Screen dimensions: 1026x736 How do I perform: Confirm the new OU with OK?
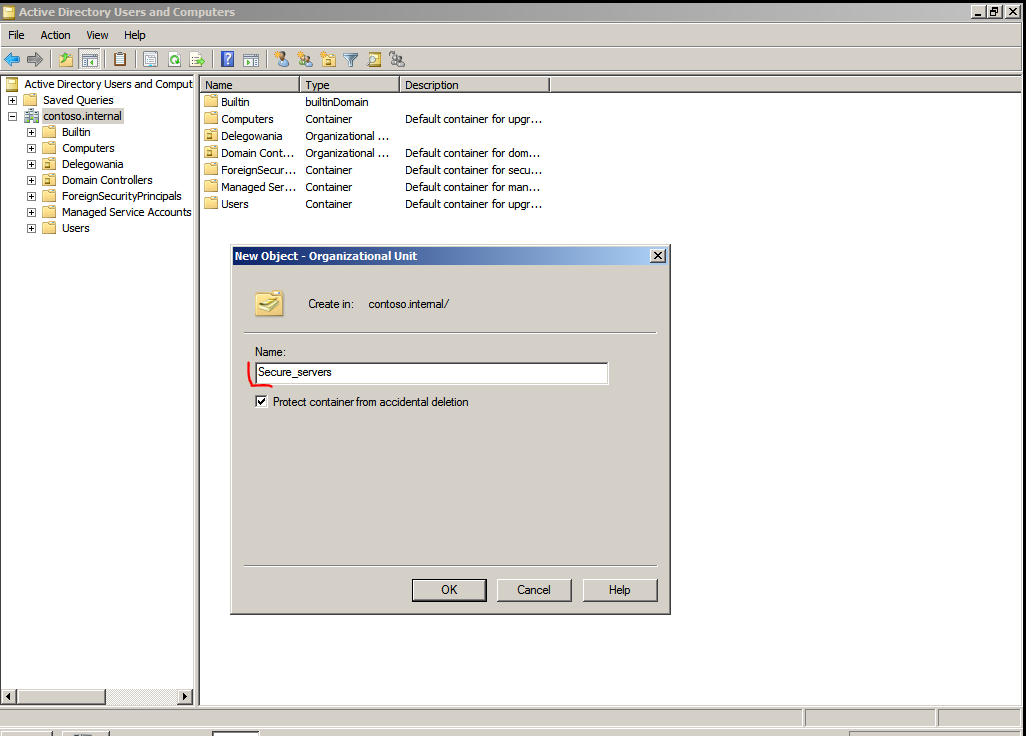449,590
